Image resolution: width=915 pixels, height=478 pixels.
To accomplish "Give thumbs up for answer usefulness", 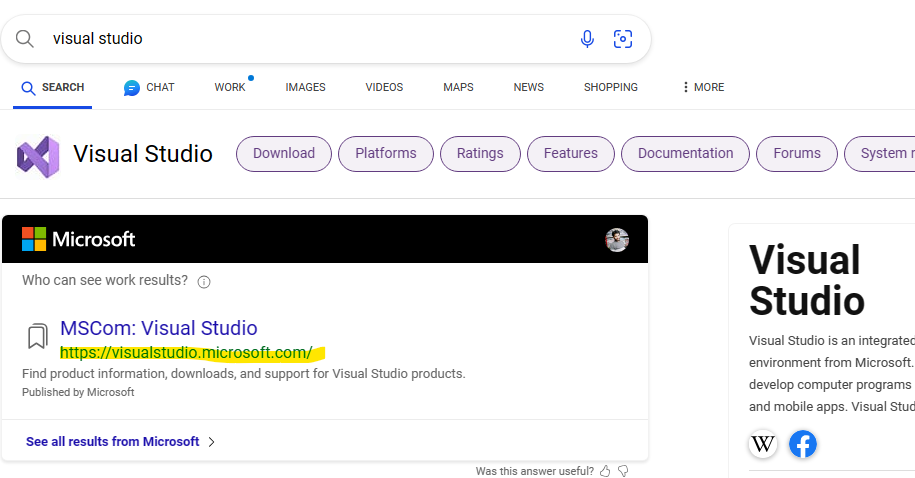I will (605, 471).
